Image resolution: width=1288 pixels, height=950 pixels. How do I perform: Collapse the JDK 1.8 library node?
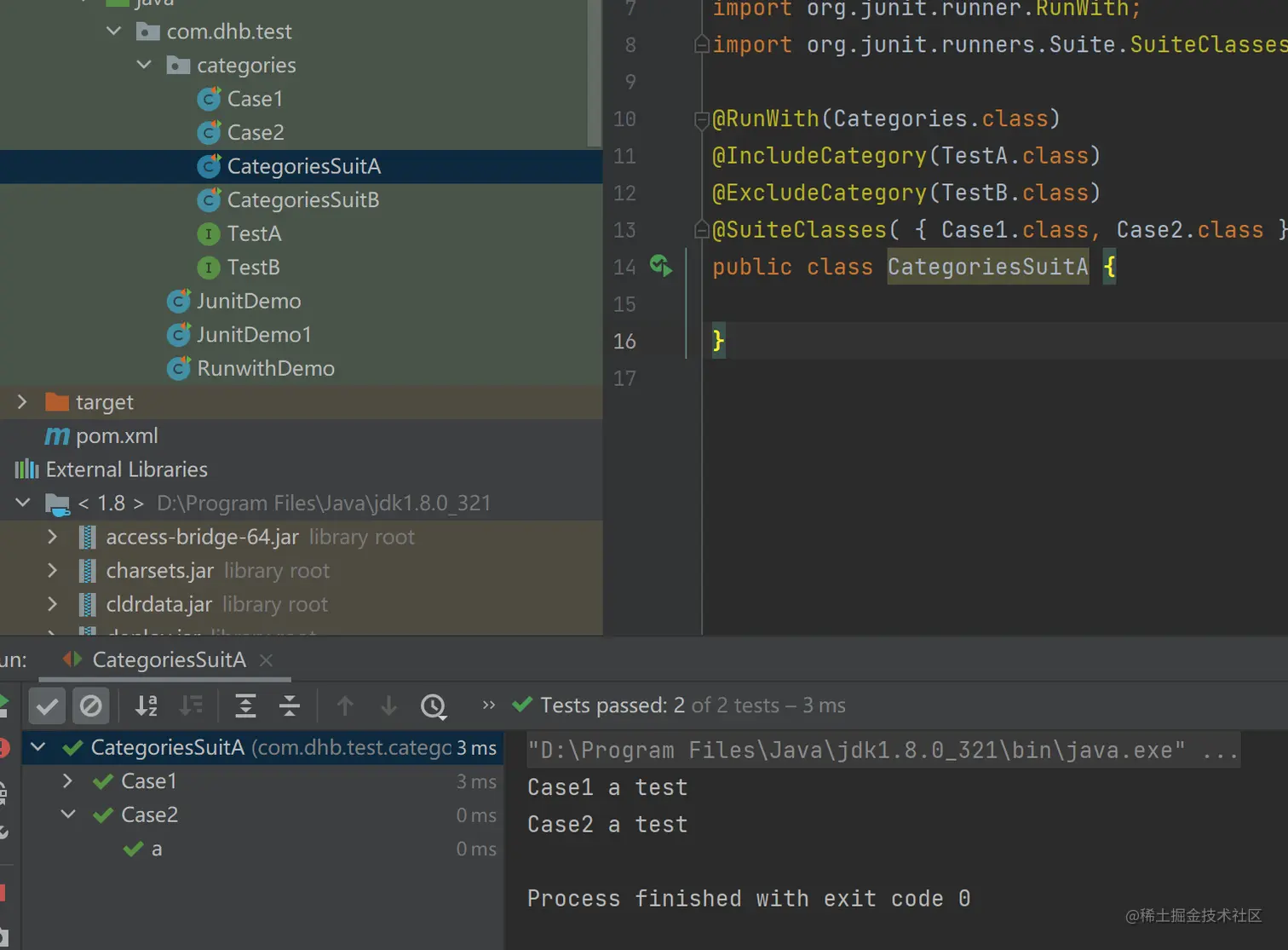tap(23, 503)
